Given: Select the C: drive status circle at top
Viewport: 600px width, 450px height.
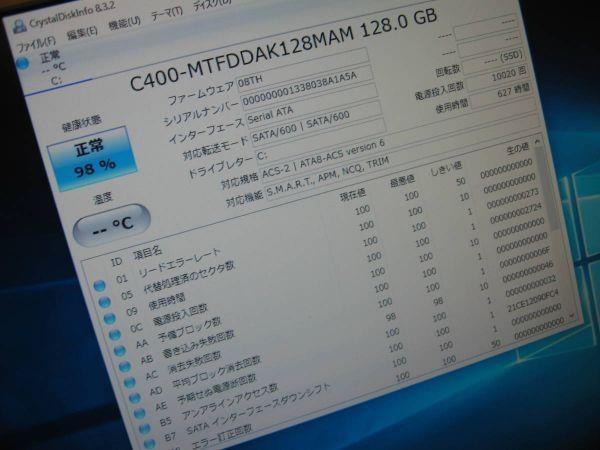Looking at the screenshot, I should (x=22, y=64).
